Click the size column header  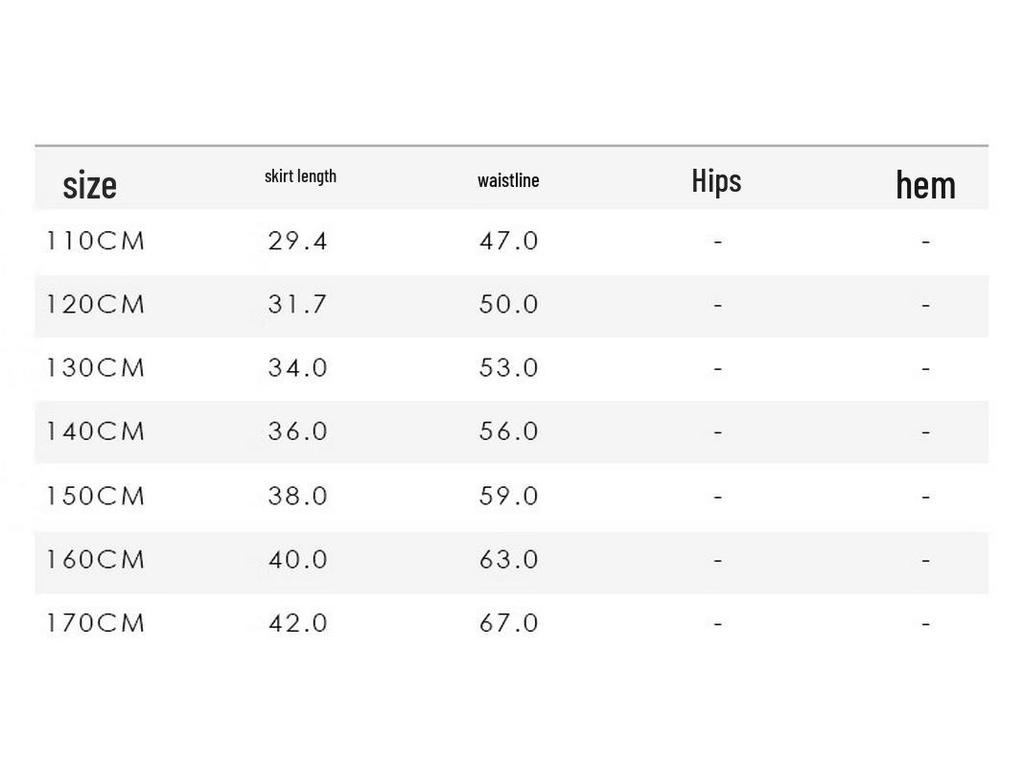pos(90,185)
